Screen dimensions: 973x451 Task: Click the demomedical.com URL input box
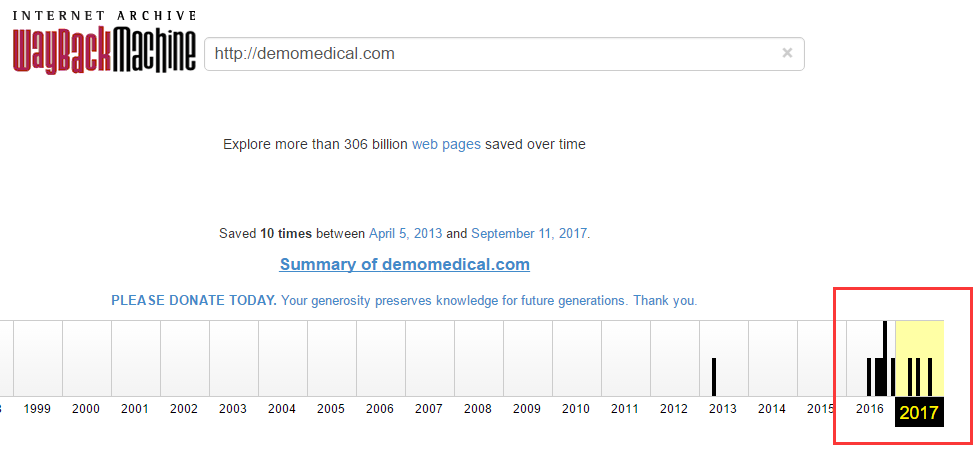tap(504, 54)
